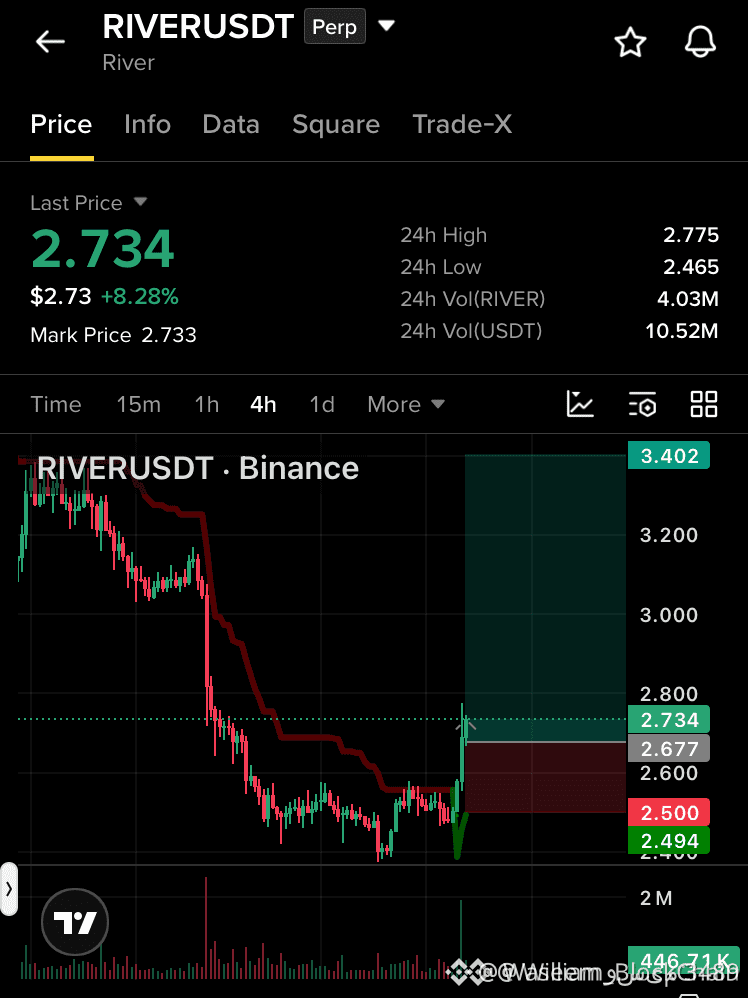Viewport: 748px width, 998px height.
Task: Click the 2.734 current price axis label
Action: (669, 720)
